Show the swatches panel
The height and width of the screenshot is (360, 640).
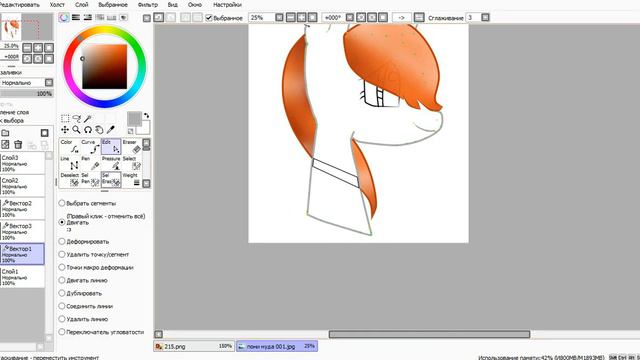pos(111,18)
